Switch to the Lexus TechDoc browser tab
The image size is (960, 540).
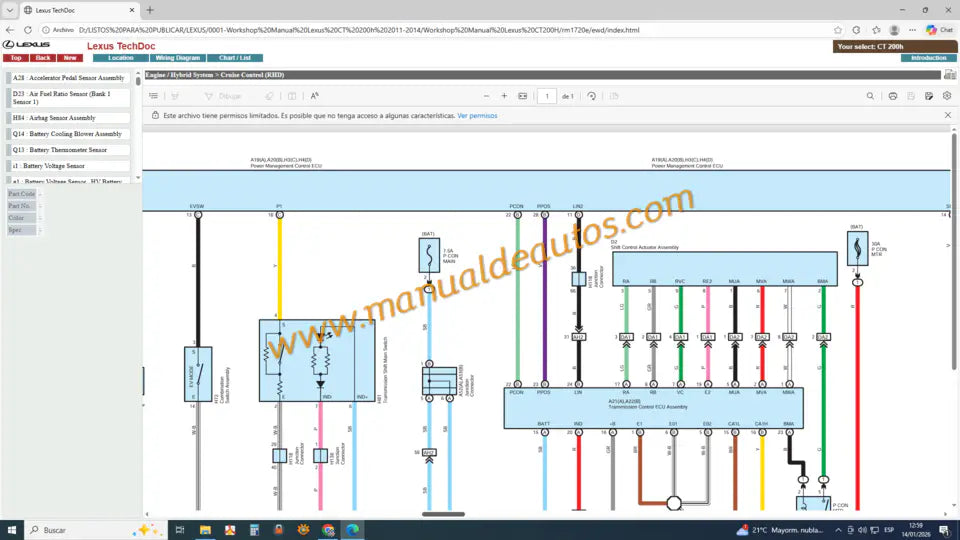tap(80, 10)
